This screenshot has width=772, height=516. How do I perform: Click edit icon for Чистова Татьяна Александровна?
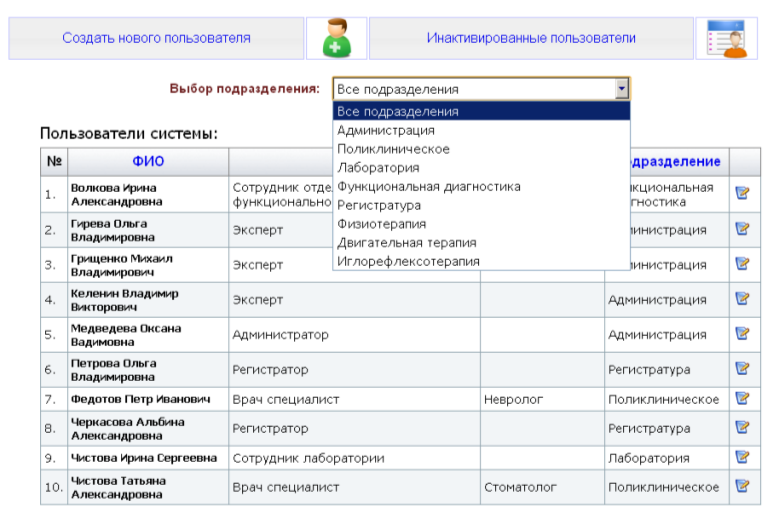(742, 486)
